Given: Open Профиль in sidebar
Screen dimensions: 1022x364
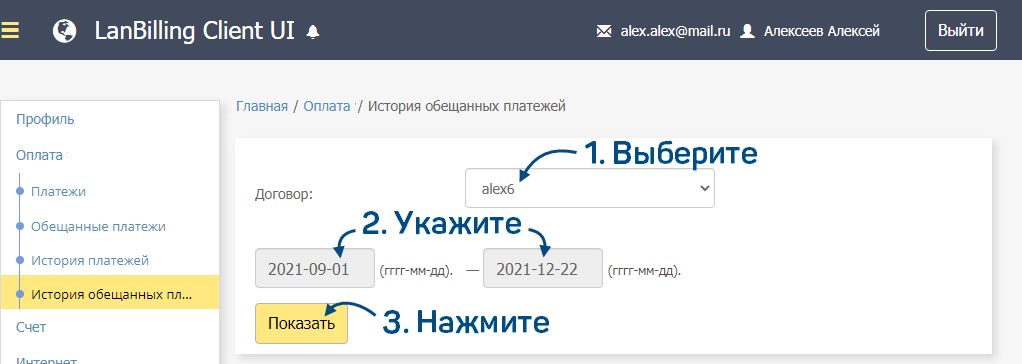Looking at the screenshot, I should [45, 119].
